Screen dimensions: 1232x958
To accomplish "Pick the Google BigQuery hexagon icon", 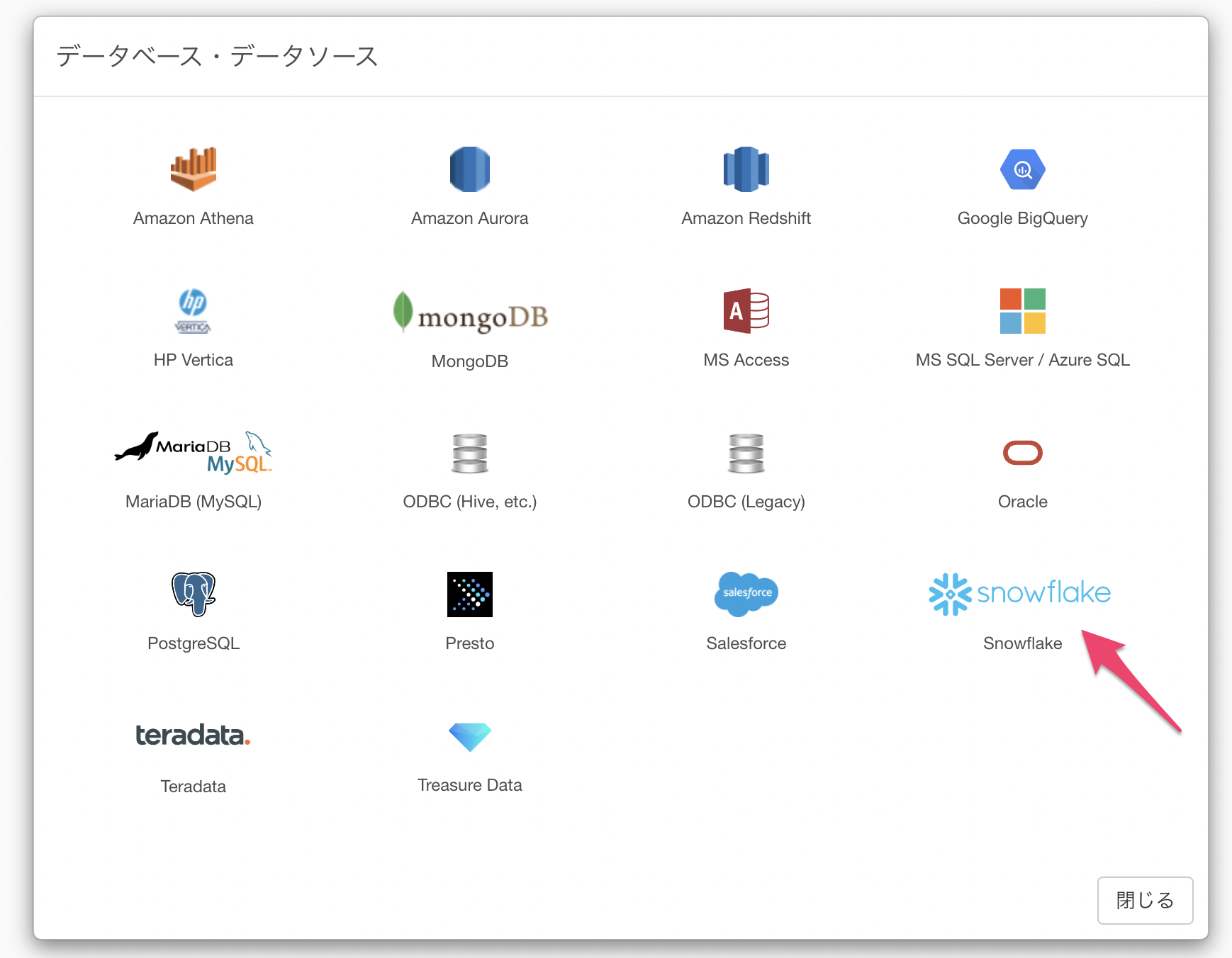I will tap(1023, 169).
